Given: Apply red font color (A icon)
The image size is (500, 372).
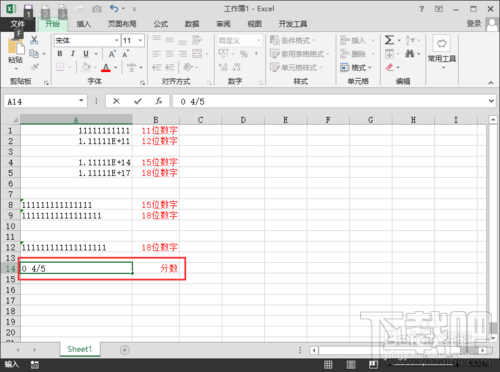Looking at the screenshot, I should pyautogui.click(x=106, y=67).
